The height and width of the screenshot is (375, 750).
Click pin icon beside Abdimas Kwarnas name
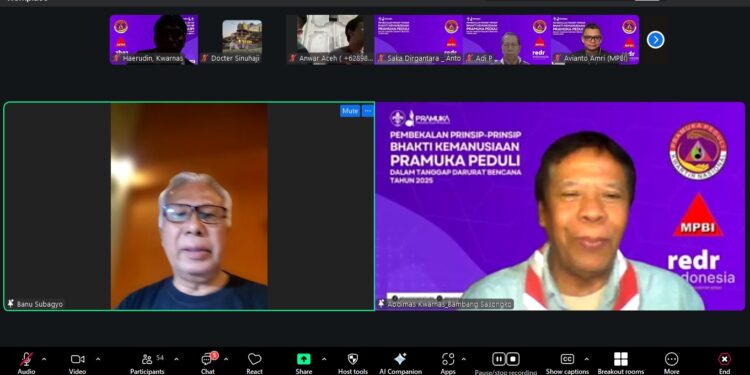[x=381, y=304]
